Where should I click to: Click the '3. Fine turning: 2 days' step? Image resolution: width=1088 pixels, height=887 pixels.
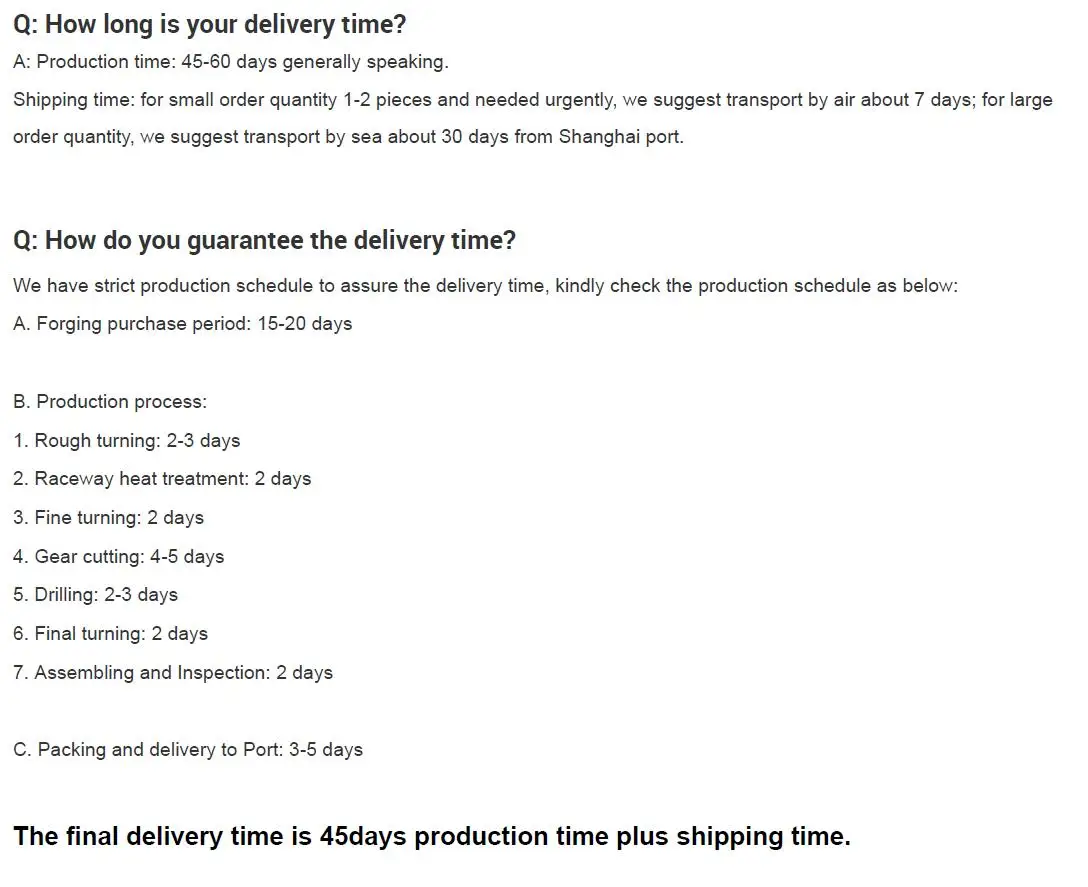108,518
